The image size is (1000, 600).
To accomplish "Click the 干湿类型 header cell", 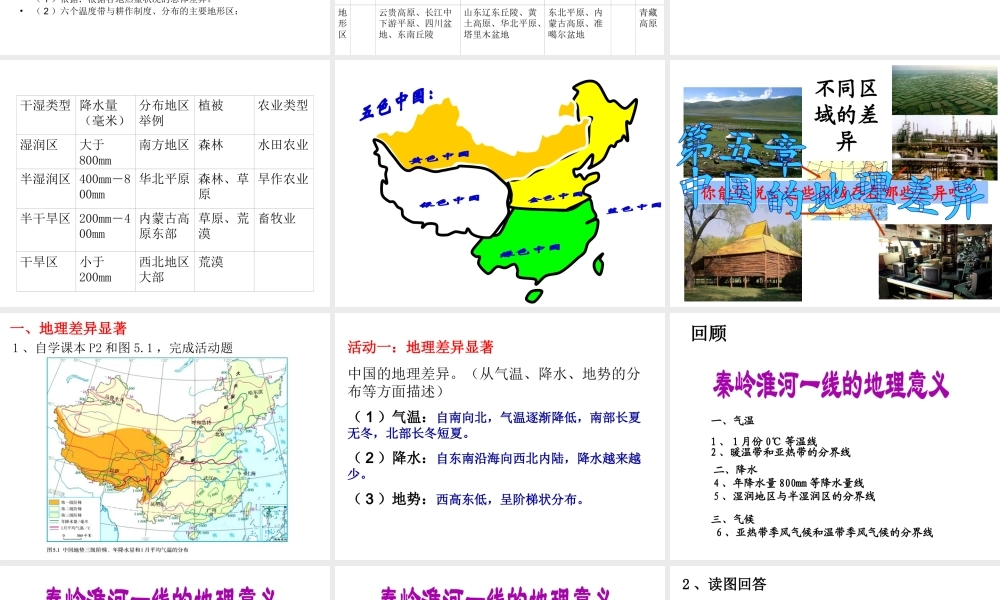I will 46,114.
